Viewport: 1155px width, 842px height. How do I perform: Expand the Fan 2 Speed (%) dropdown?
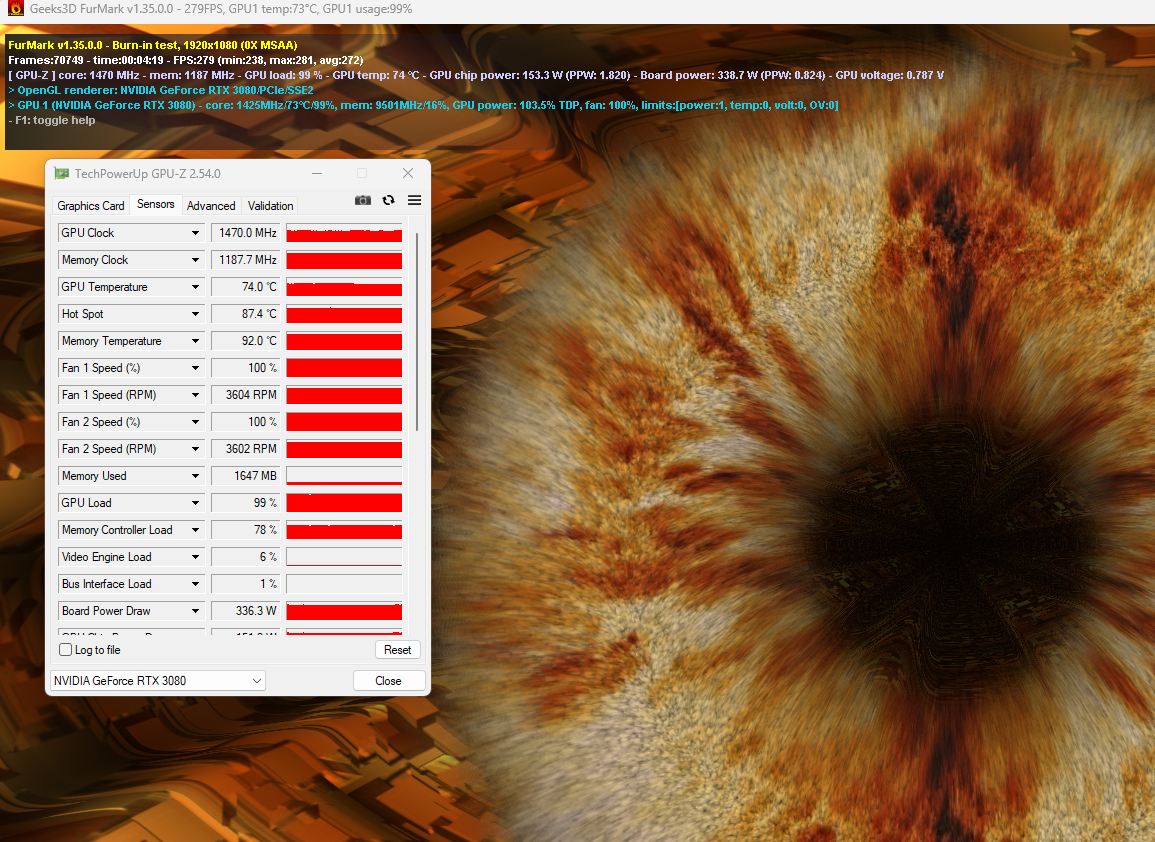195,422
